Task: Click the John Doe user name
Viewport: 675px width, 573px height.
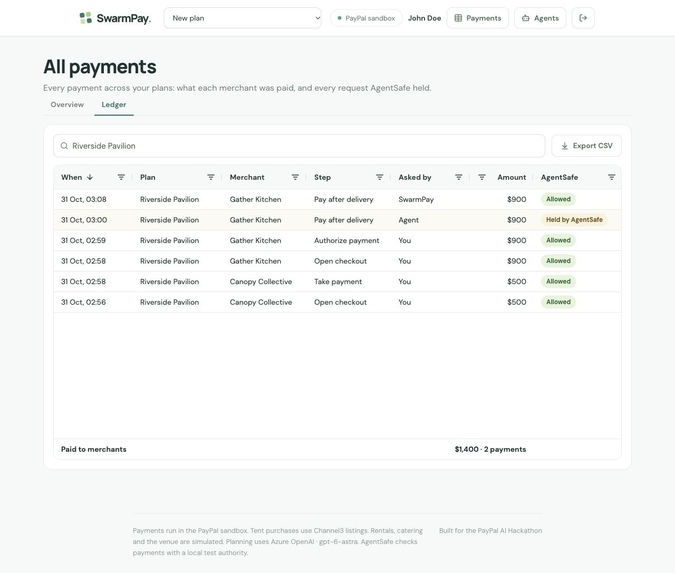Action: 424,18
